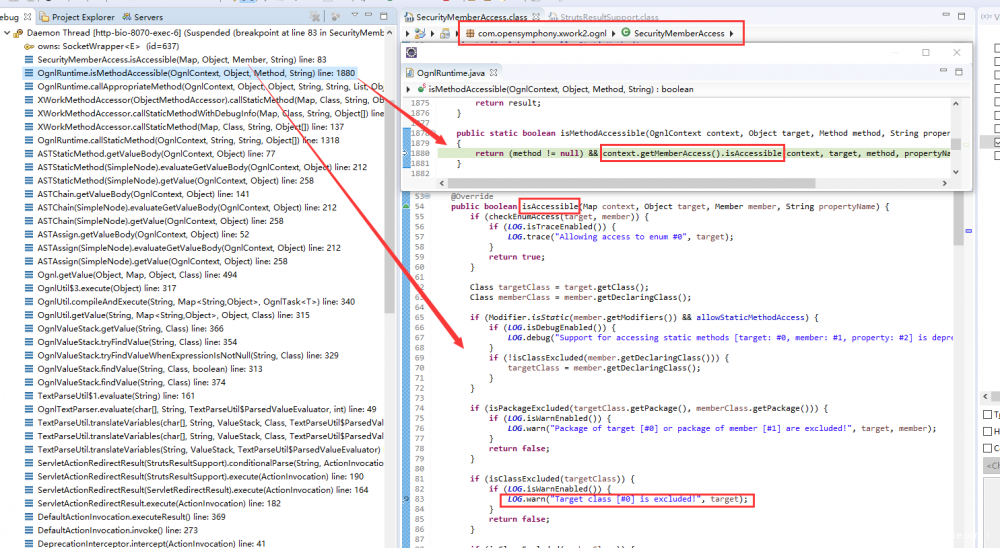
Task: Switch to the Project Explorer tab
Action: (77, 17)
